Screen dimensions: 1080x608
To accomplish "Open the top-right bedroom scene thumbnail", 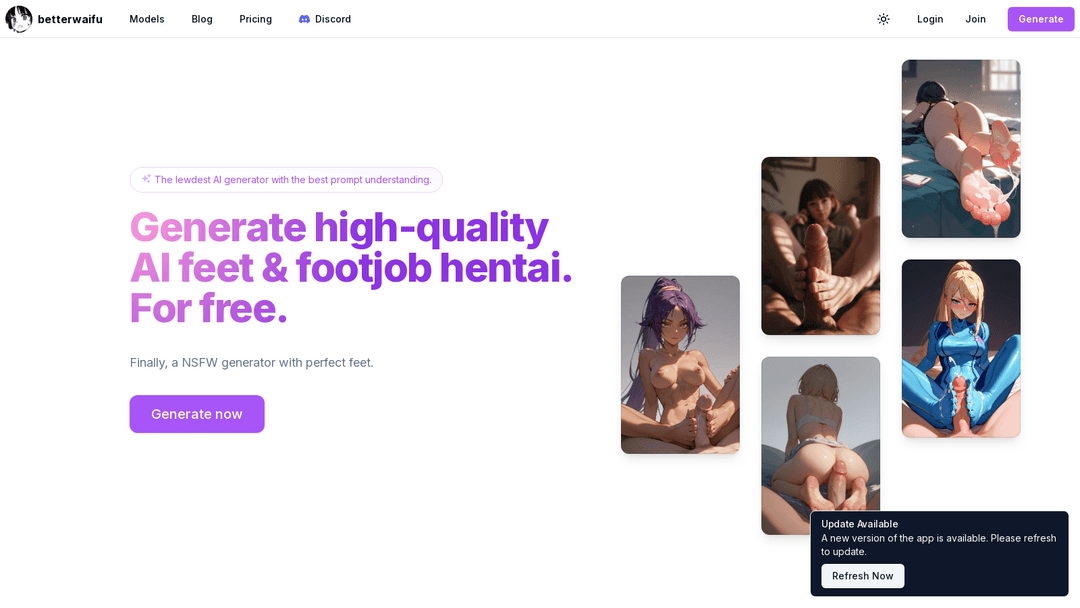I will coord(961,149).
